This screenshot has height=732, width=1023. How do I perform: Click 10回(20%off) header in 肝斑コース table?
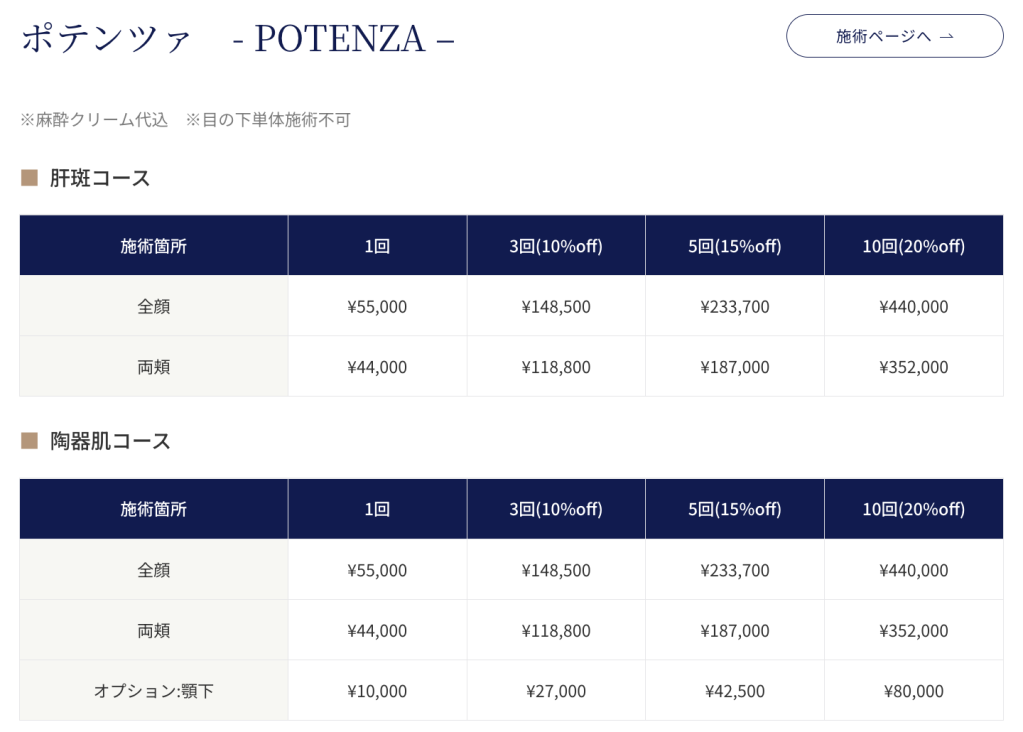tap(913, 246)
